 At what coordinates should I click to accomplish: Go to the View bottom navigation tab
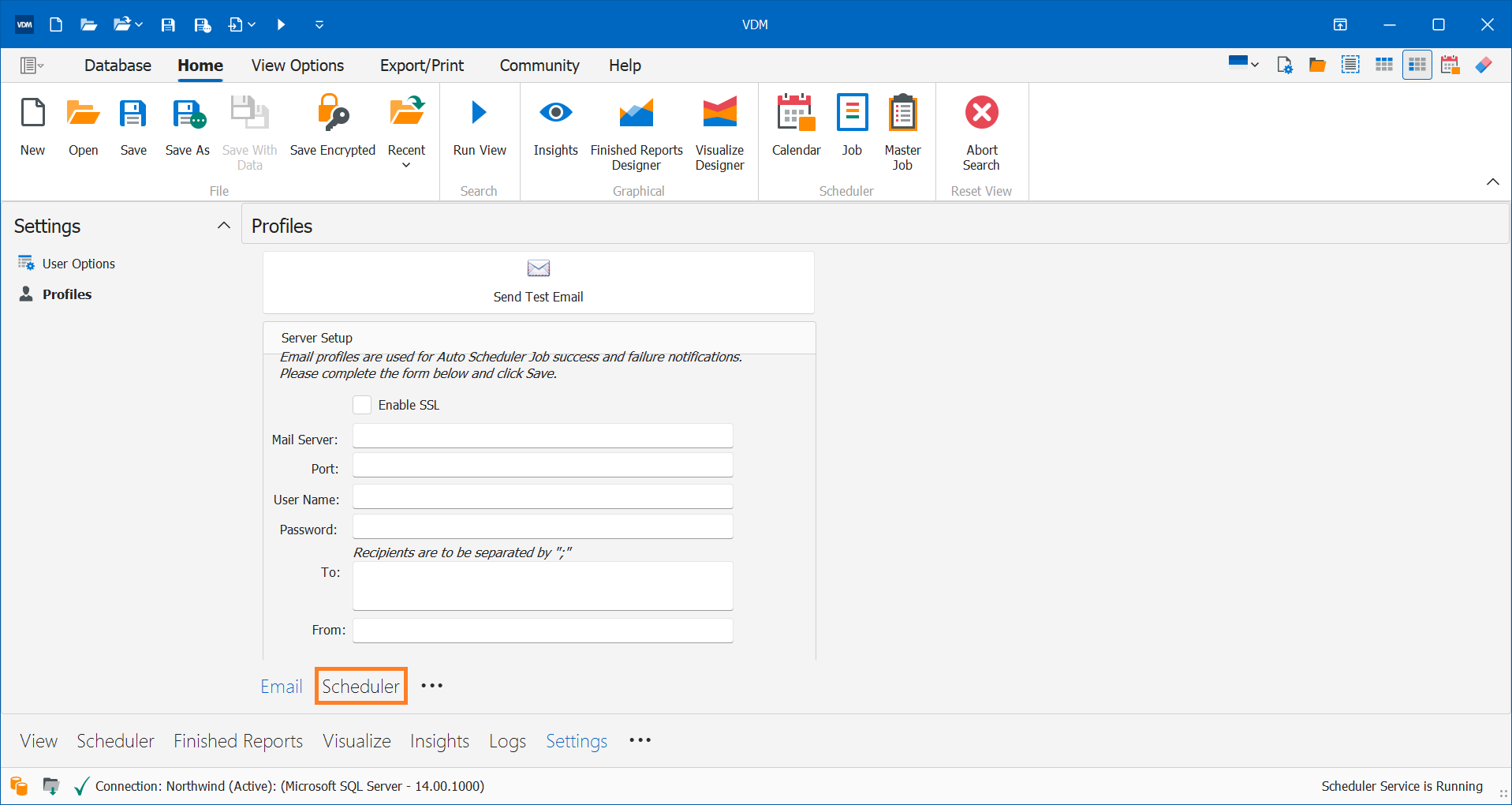click(39, 741)
